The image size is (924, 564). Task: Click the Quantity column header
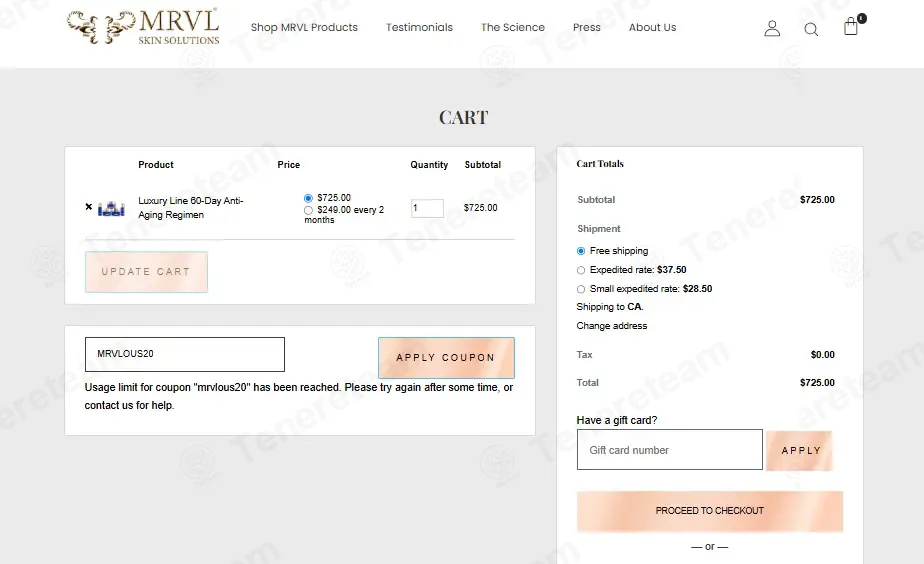(x=429, y=165)
